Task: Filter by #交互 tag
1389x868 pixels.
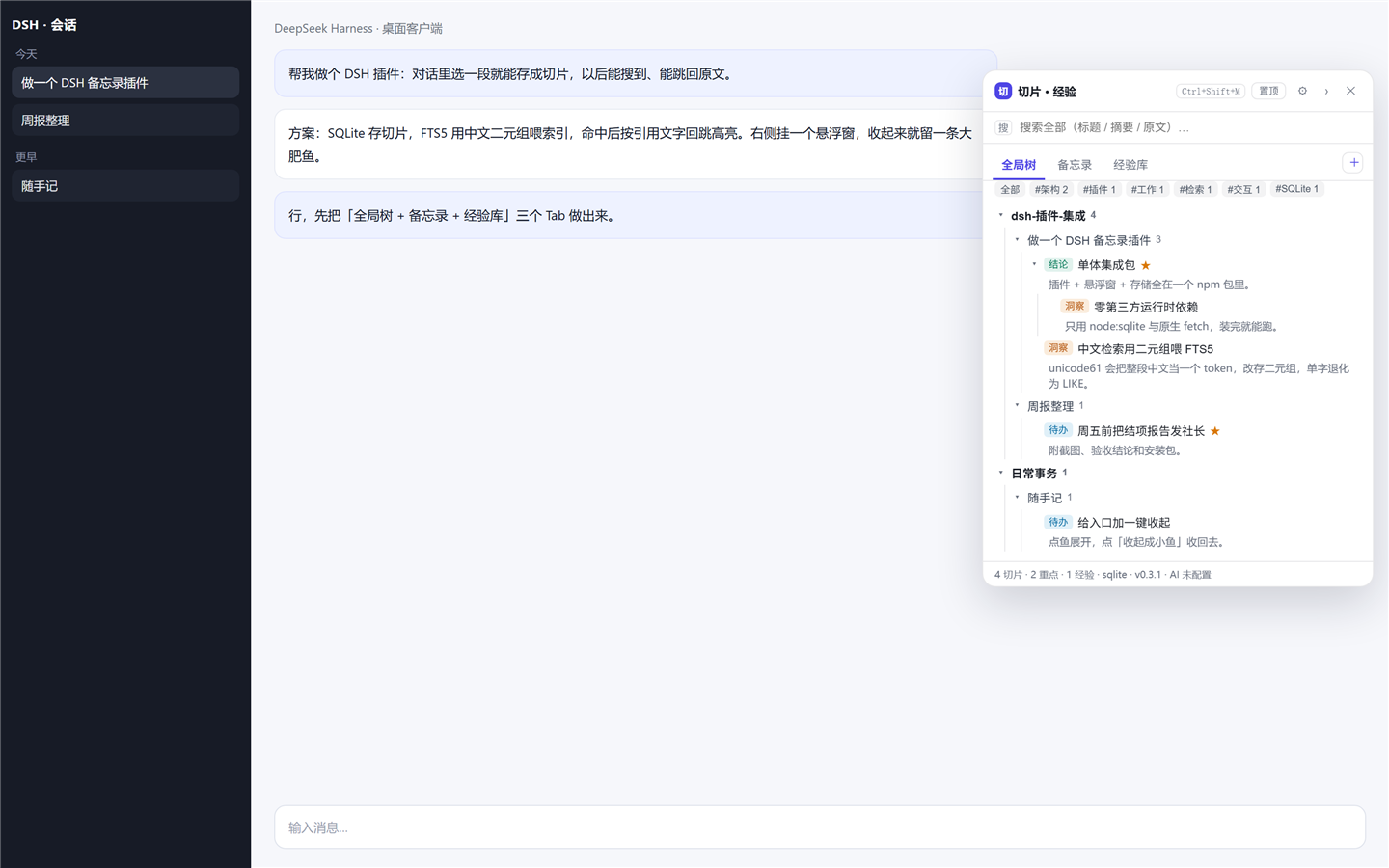Action: click(1243, 189)
